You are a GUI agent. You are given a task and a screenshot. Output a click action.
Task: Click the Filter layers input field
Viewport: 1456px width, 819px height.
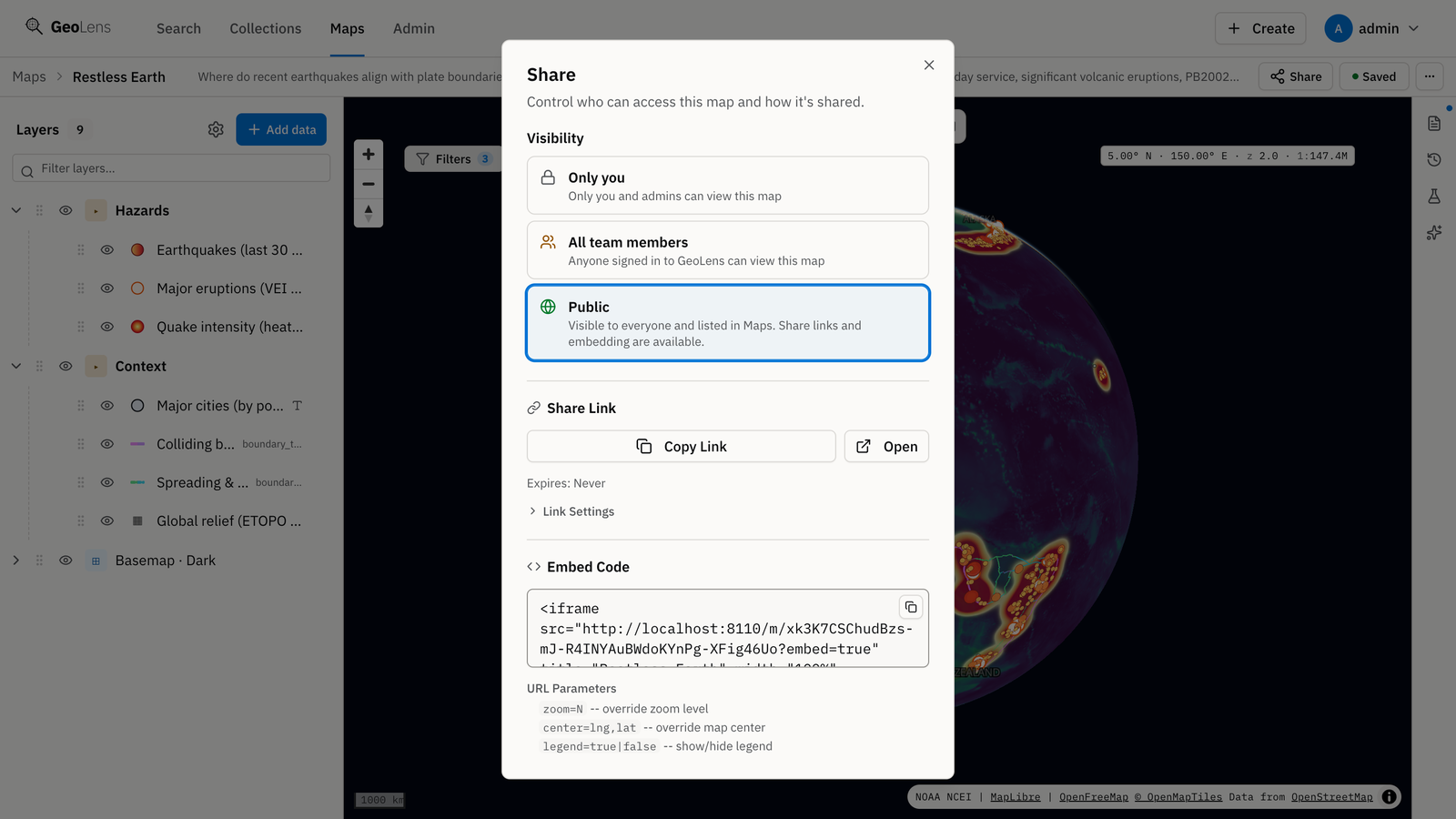(171, 168)
